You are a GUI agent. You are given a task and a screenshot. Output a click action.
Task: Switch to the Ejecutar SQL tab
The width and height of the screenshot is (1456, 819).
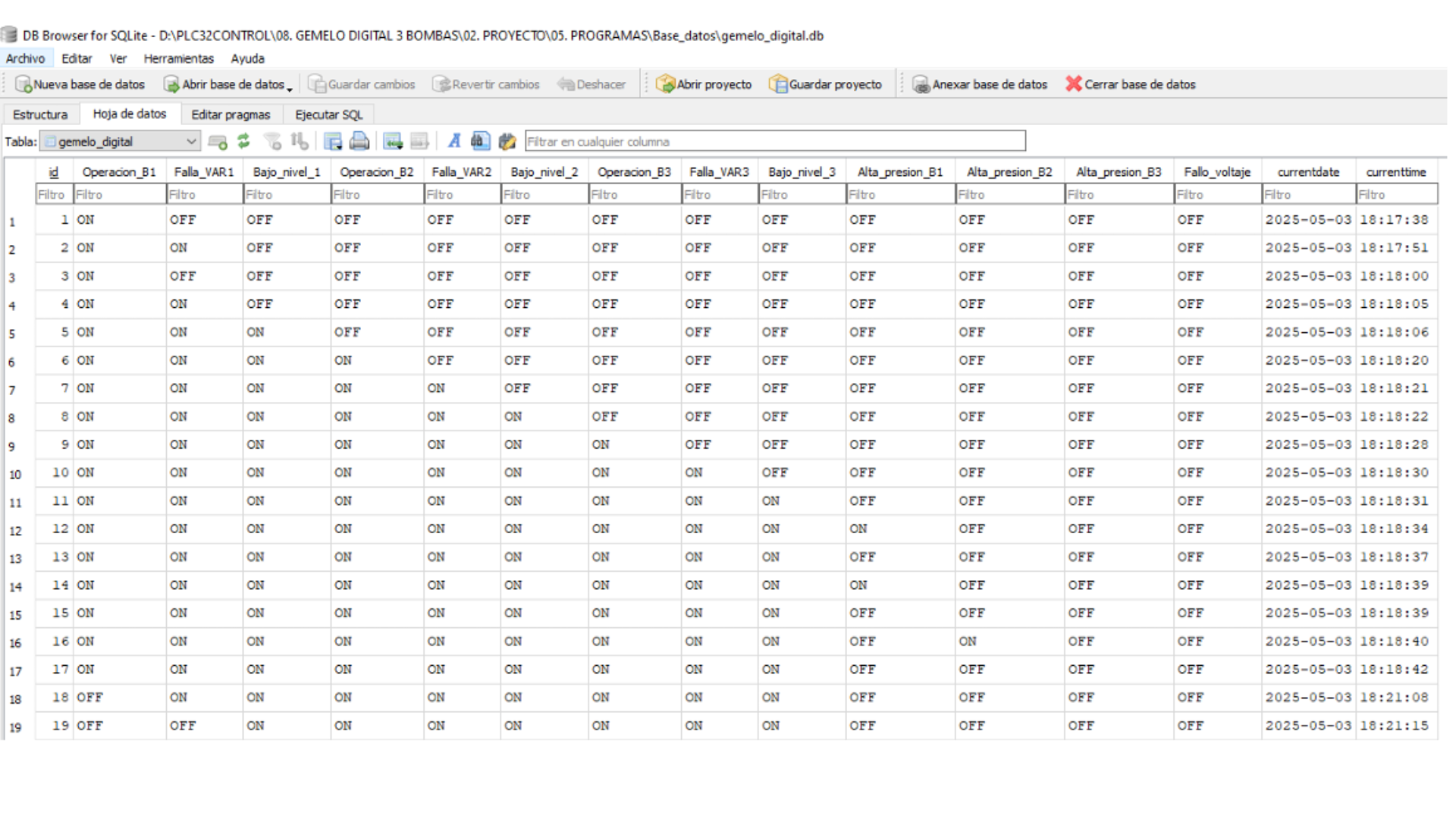[x=328, y=115]
